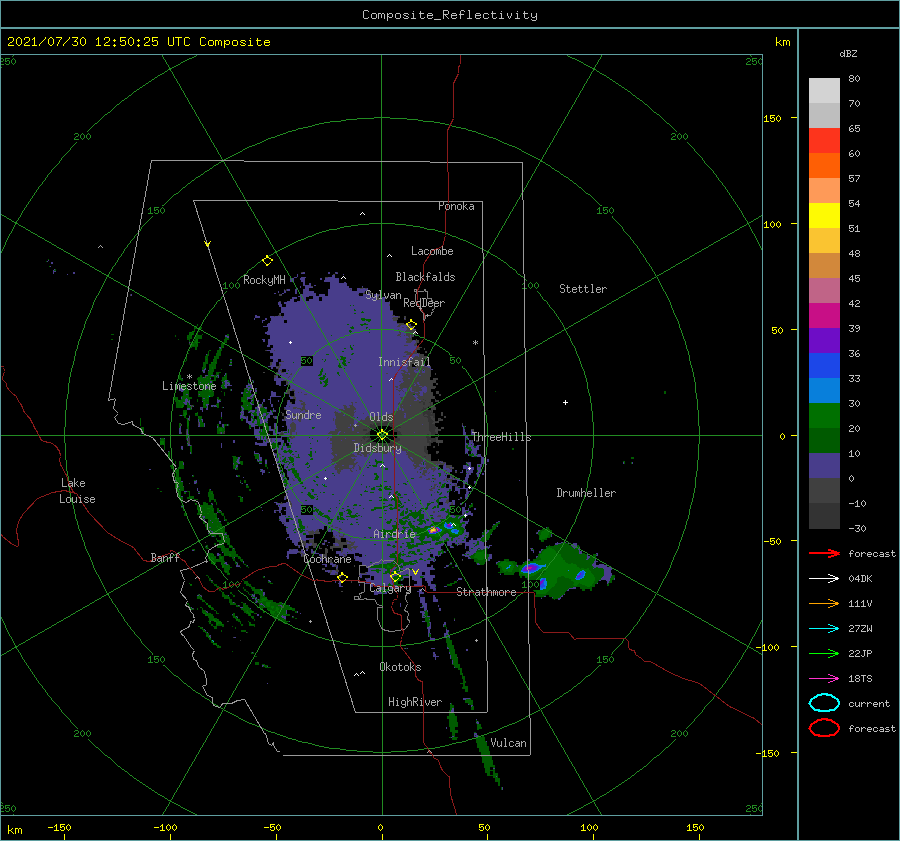Select the red 65 dBZ color swatch

point(824,141)
